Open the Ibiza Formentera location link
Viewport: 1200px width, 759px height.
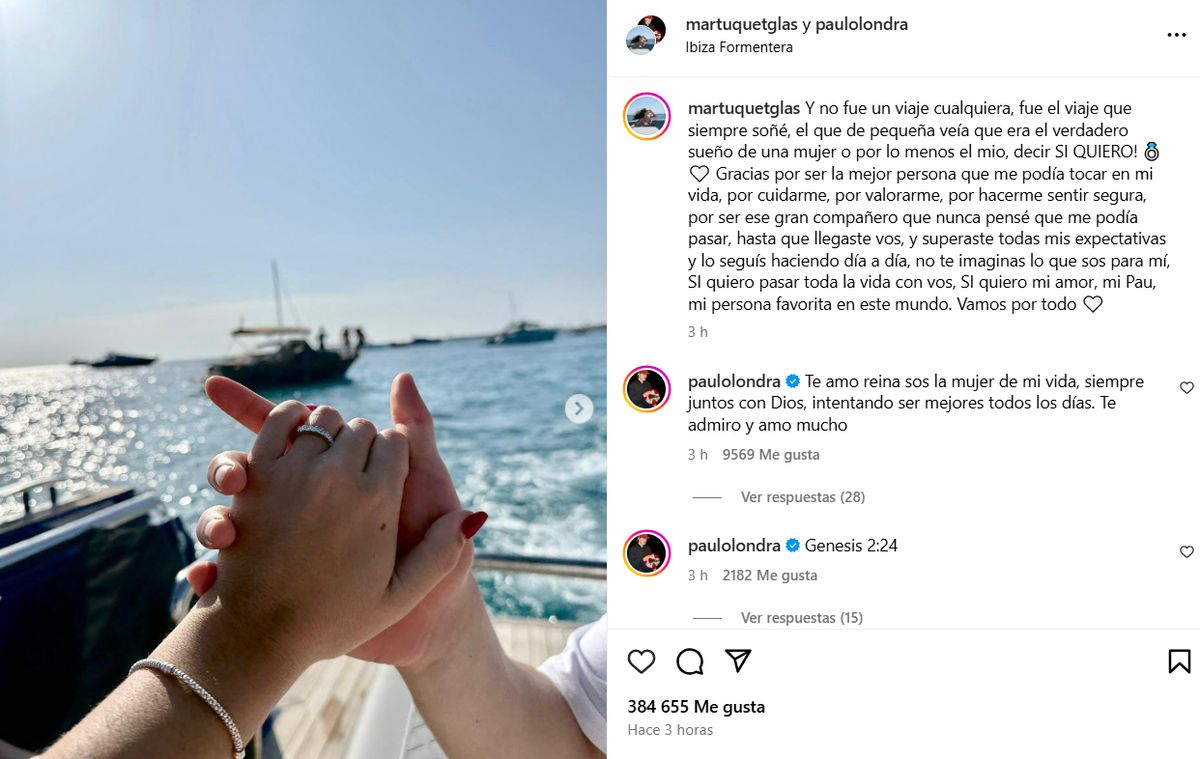739,47
